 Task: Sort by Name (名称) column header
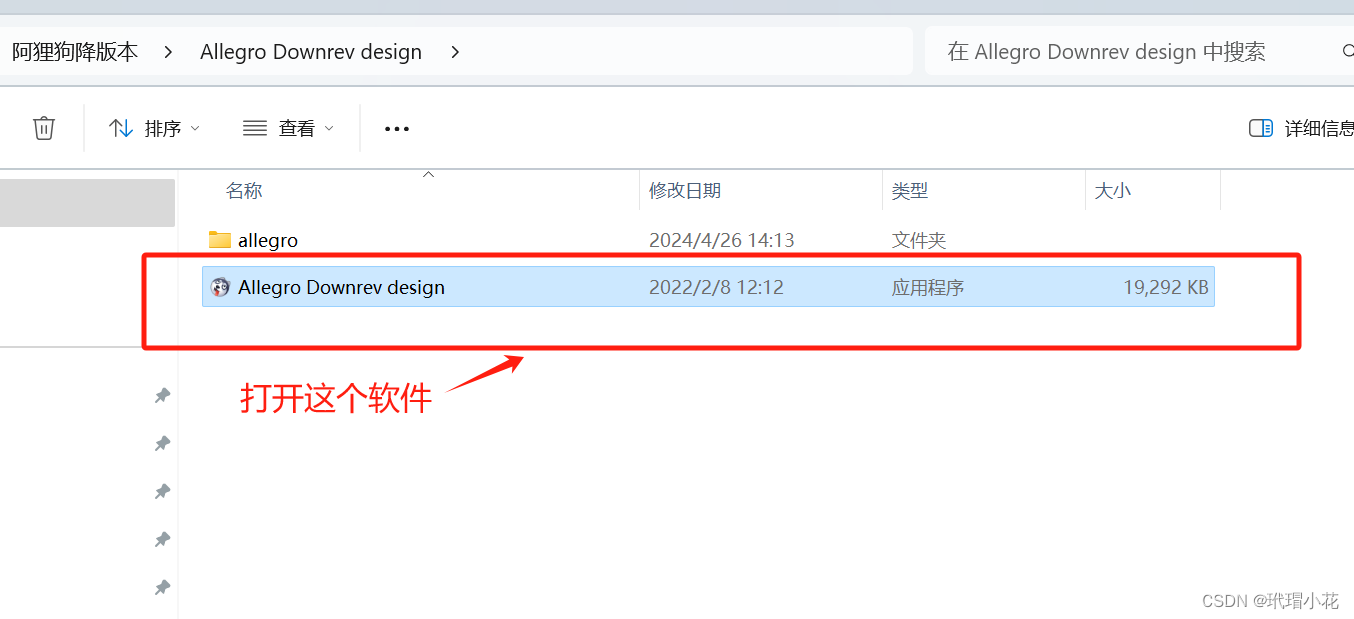(244, 190)
